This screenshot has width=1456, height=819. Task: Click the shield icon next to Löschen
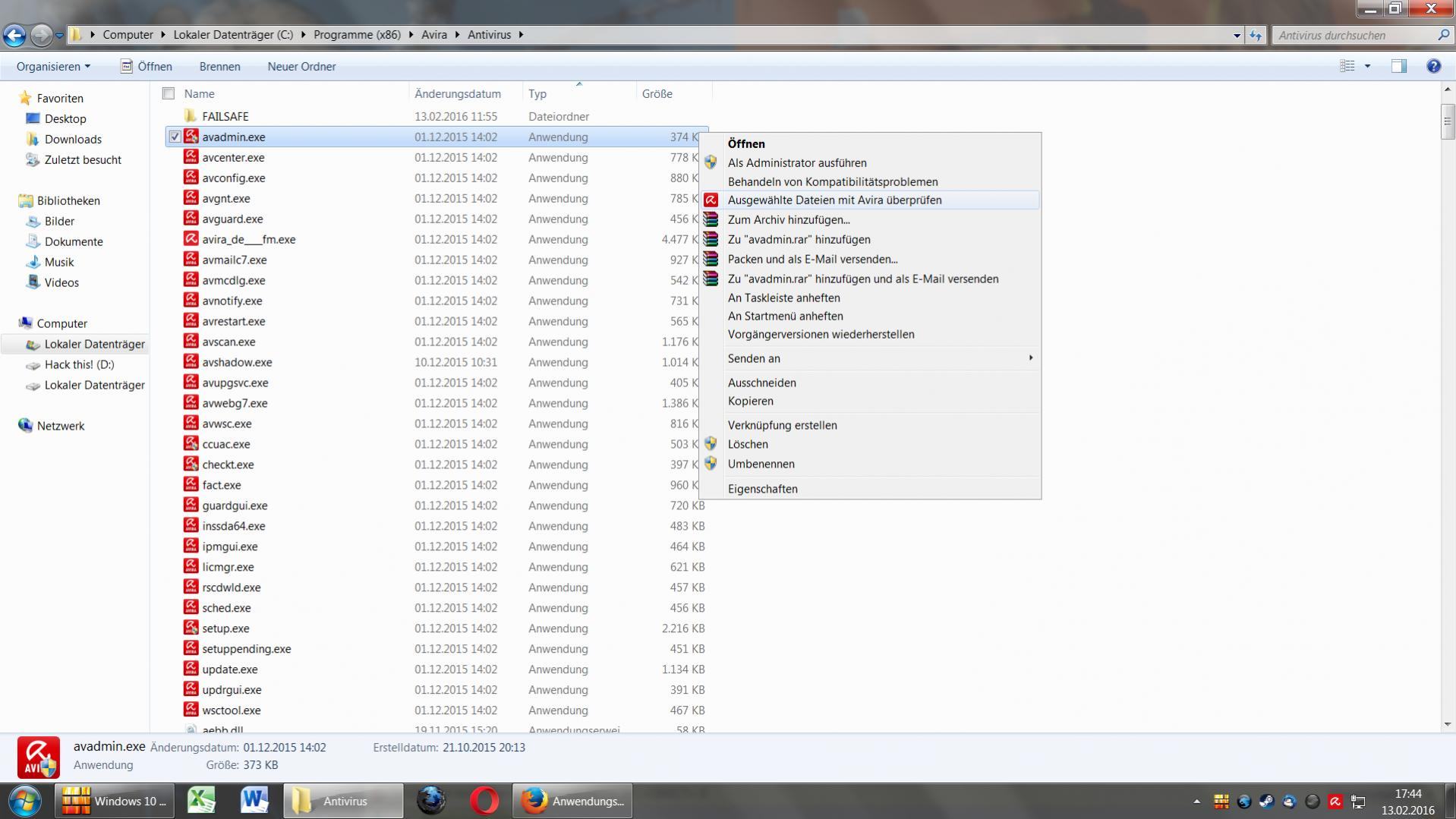(x=711, y=444)
